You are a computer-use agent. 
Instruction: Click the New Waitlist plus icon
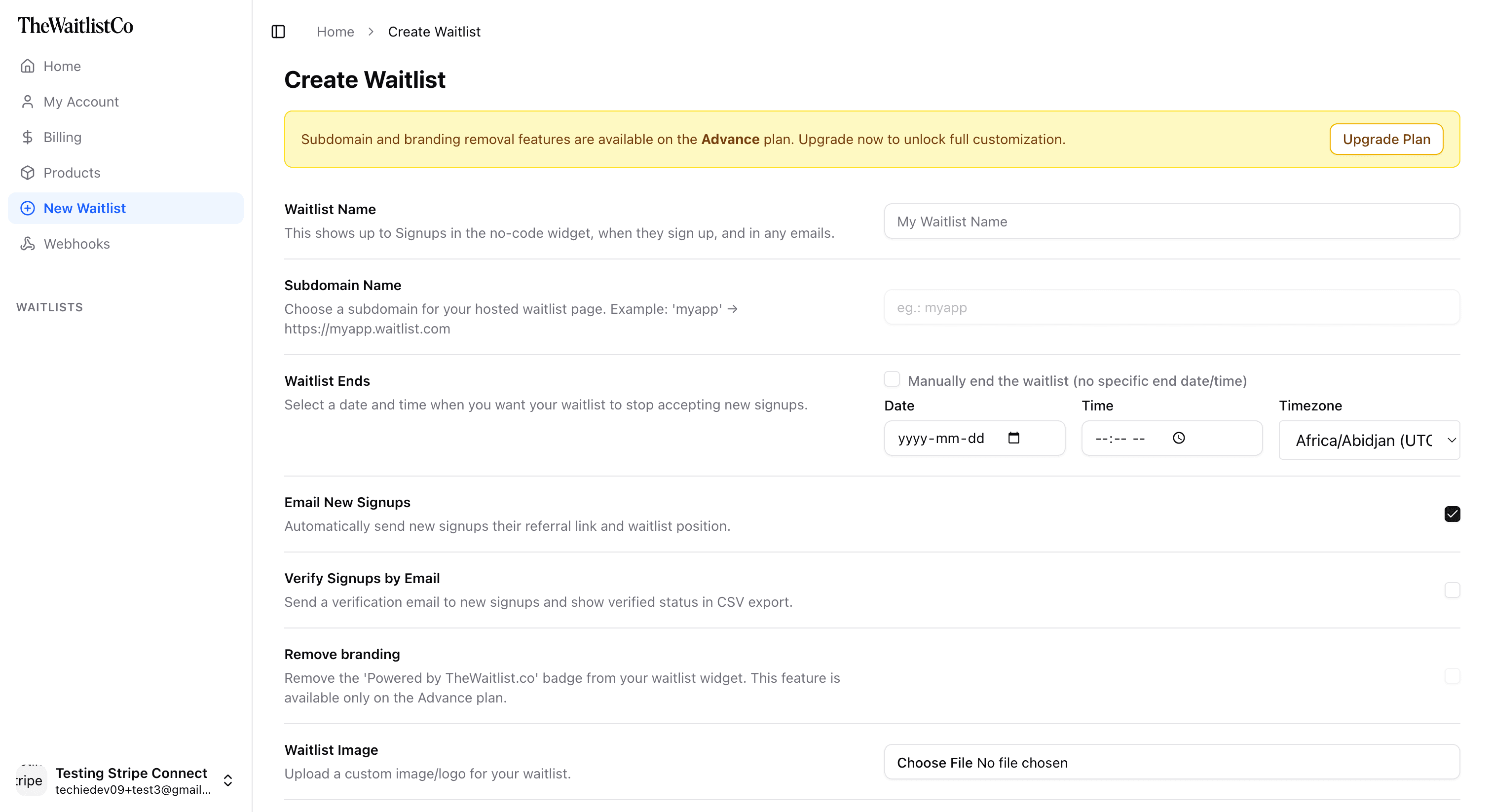coord(28,208)
